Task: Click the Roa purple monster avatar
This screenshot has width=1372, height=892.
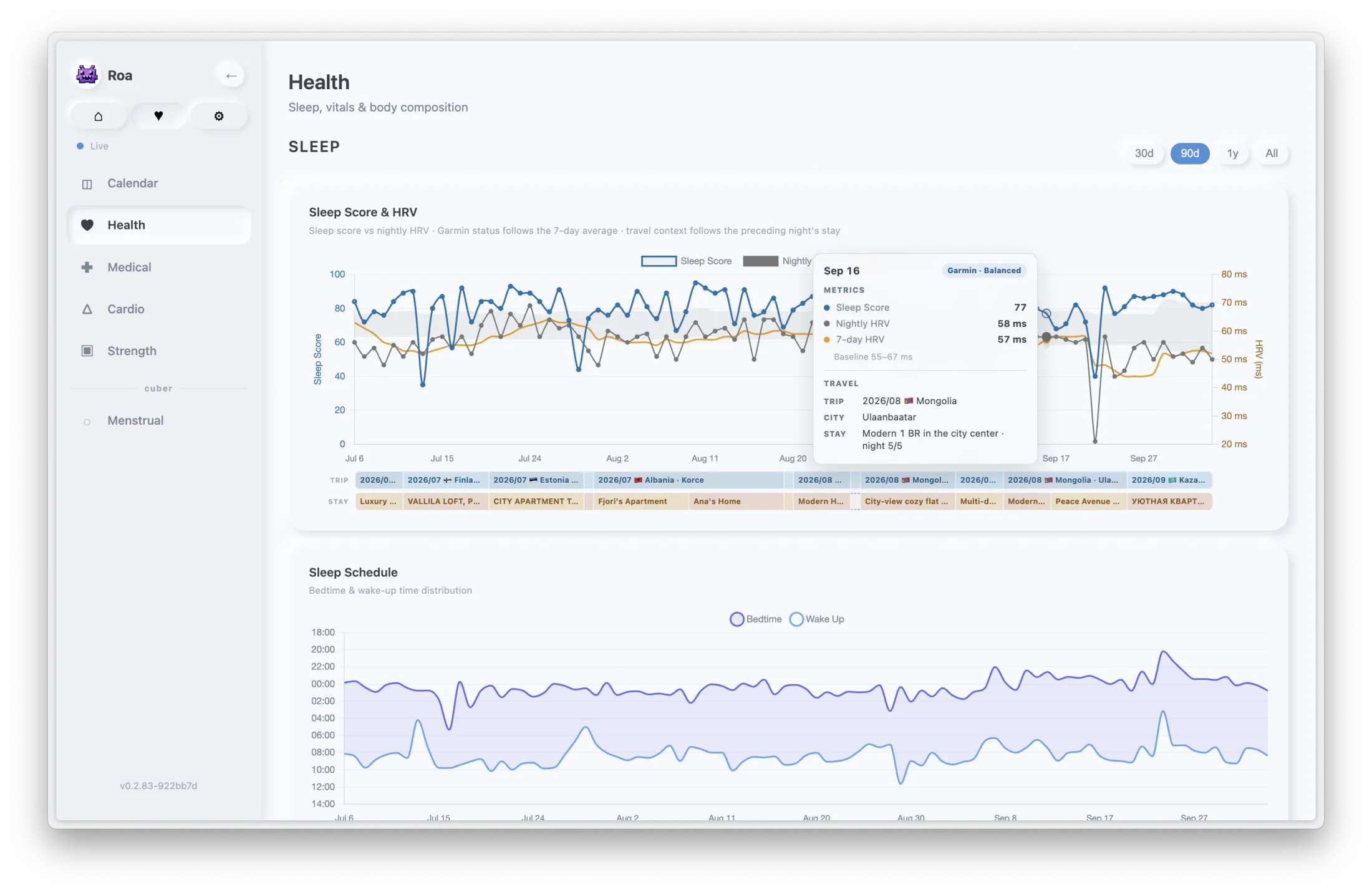Action: [87, 75]
